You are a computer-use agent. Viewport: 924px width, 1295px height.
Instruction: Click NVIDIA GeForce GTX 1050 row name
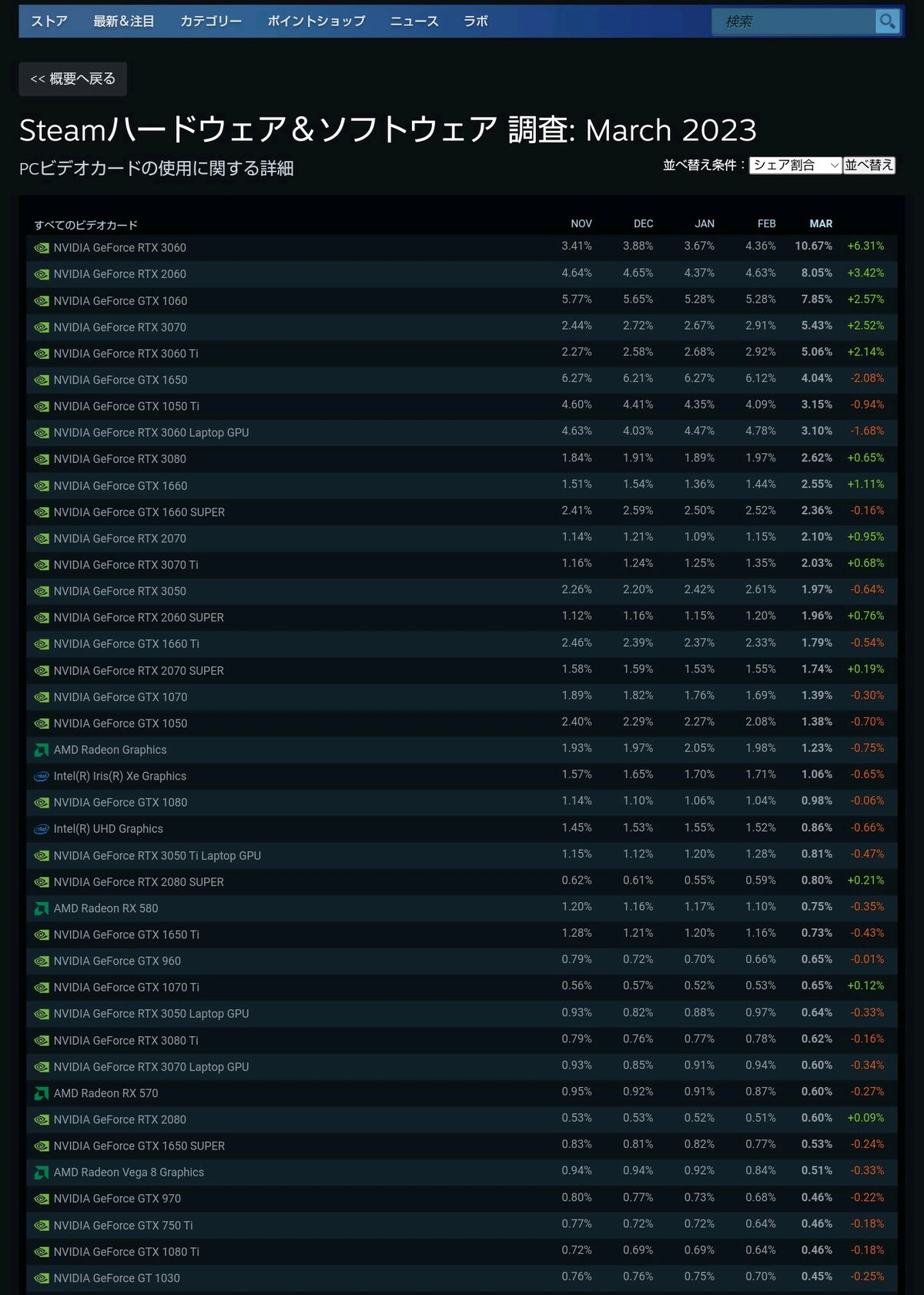pyautogui.click(x=121, y=723)
